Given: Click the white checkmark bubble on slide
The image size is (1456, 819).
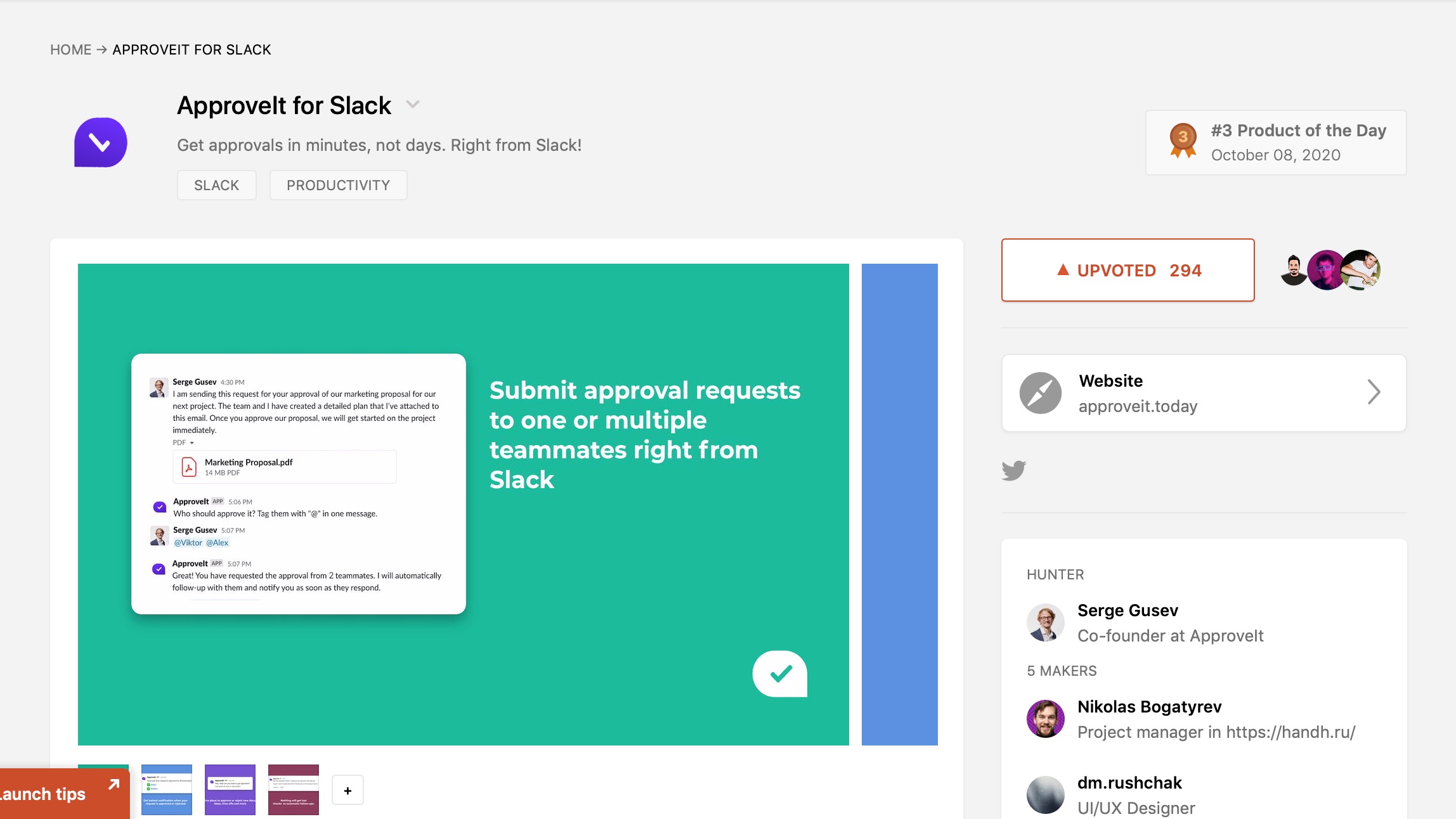Looking at the screenshot, I should click(780, 674).
